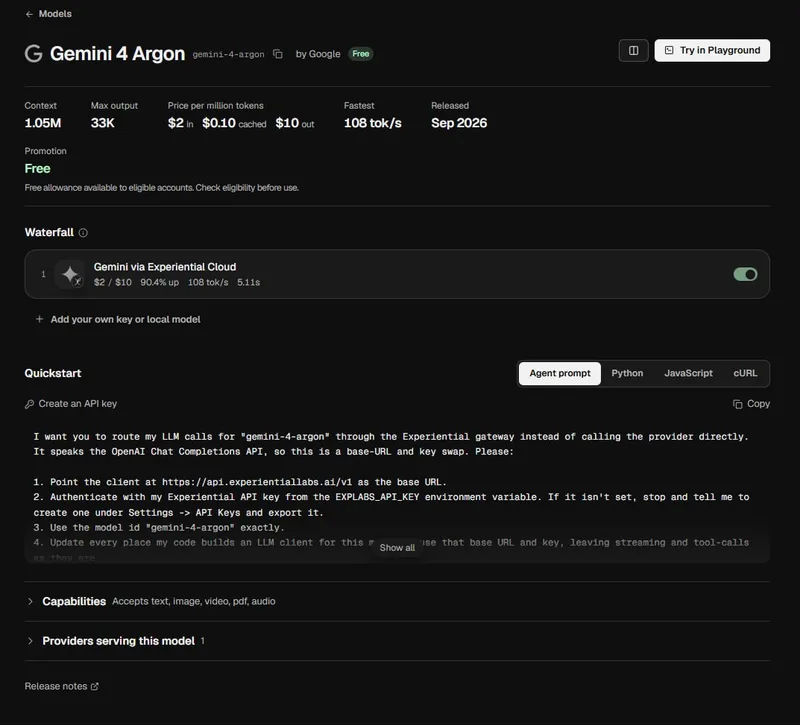Click the Gemini provider sparkle icon
The image size is (800, 725).
point(70,274)
